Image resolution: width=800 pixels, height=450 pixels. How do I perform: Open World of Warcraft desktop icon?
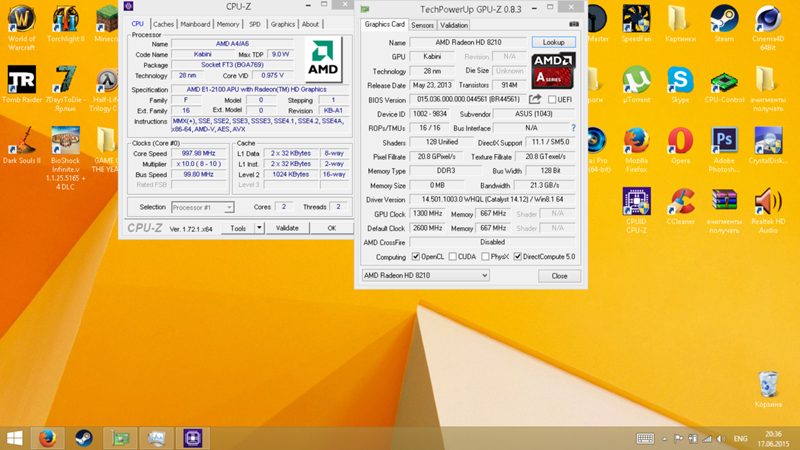tap(21, 27)
